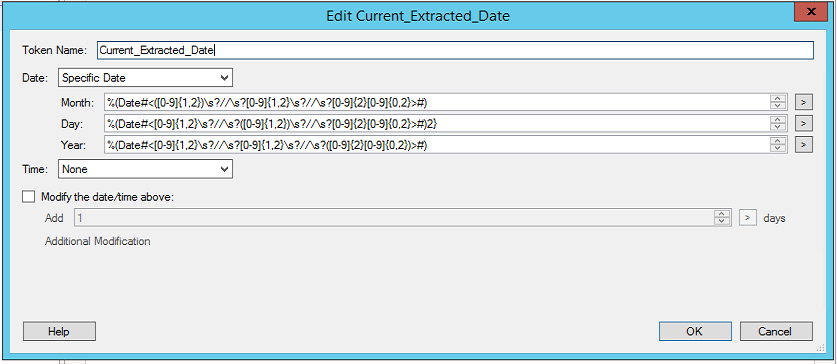
Task: Click the Year field token arrow button
Action: (x=803, y=144)
